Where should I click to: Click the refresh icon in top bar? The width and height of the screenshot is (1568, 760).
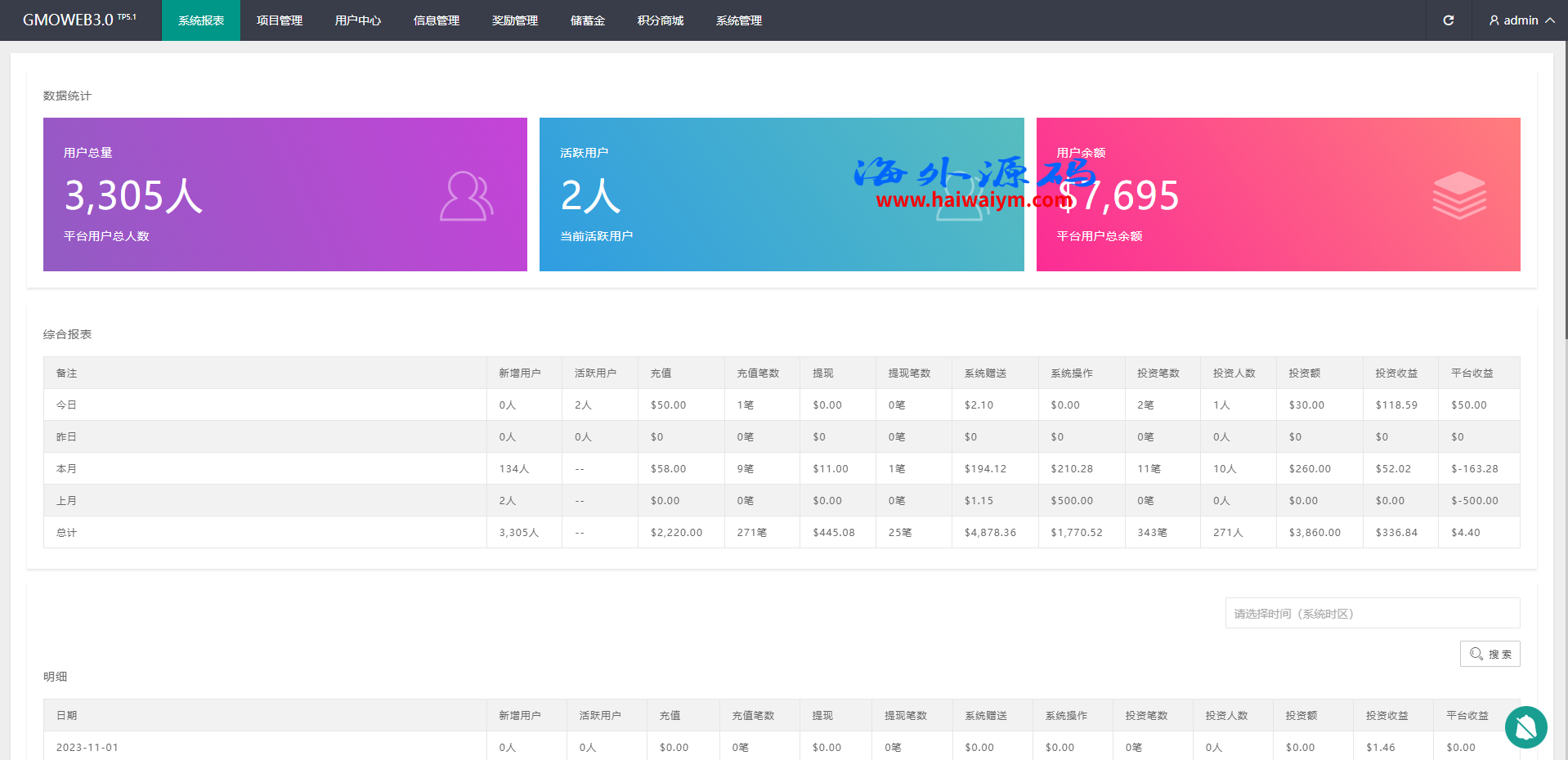tap(1448, 20)
